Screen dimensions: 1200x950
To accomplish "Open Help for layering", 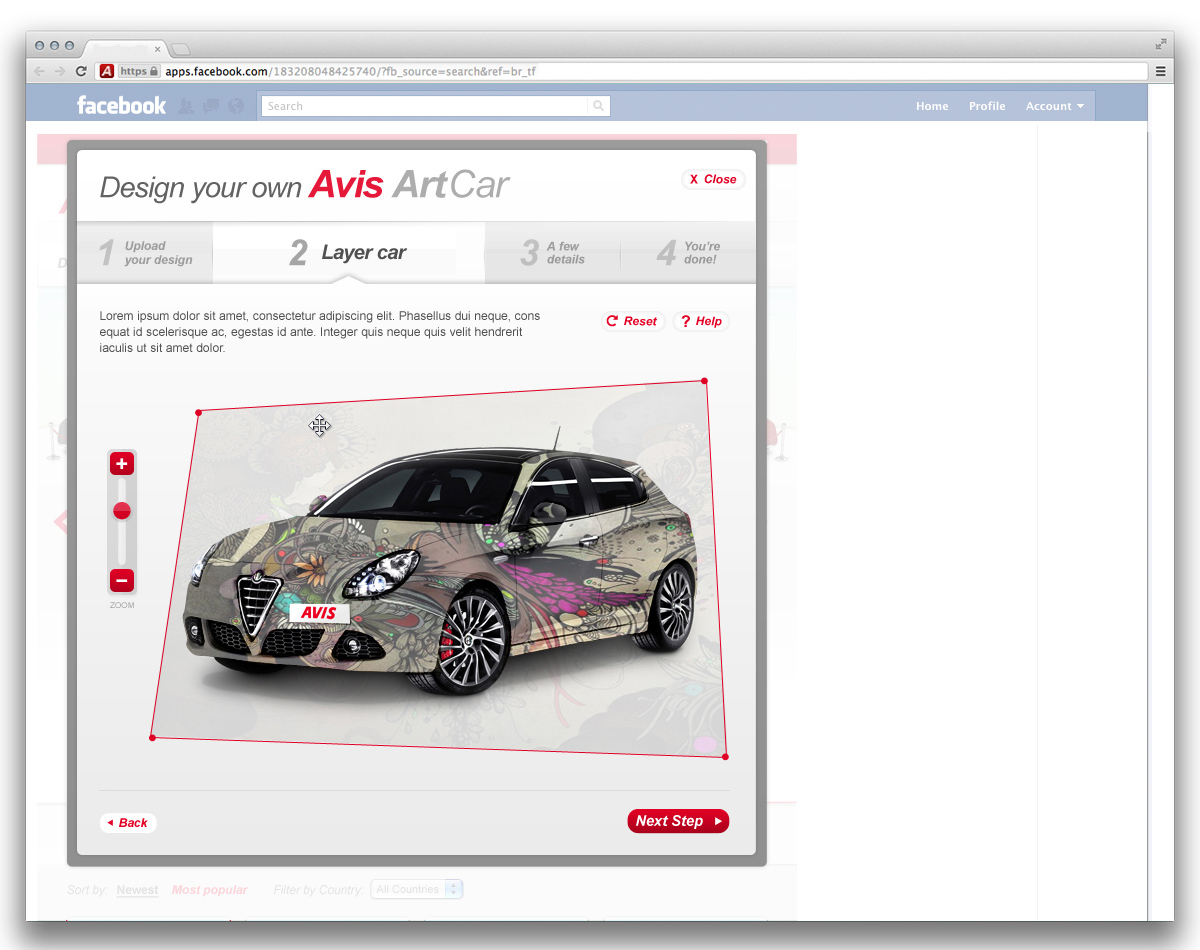I will coord(701,321).
